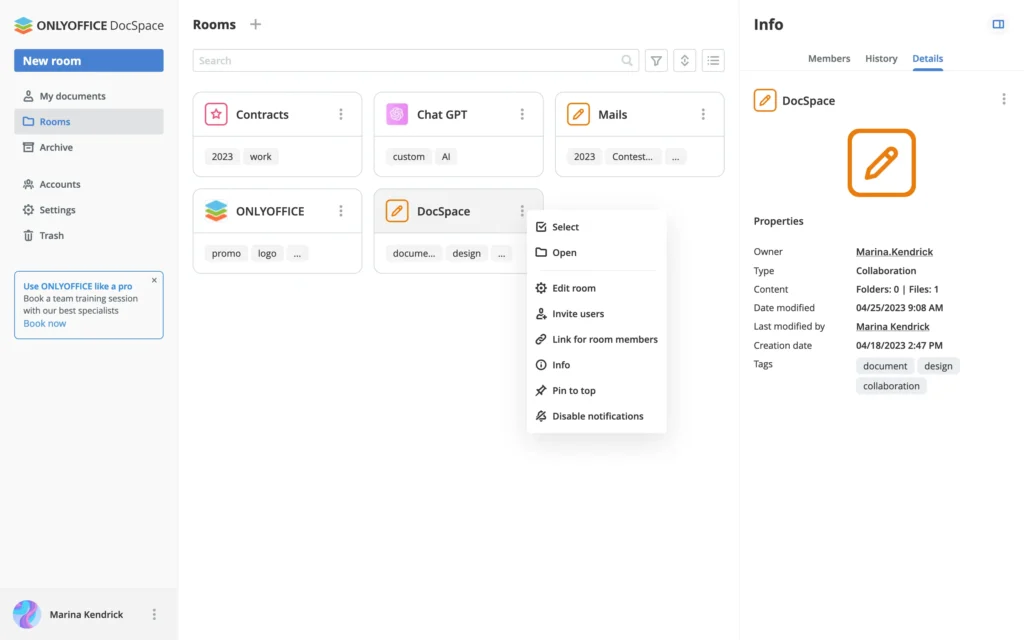This screenshot has width=1024, height=640.
Task: Click the Chat GPT room title
Action: click(442, 114)
